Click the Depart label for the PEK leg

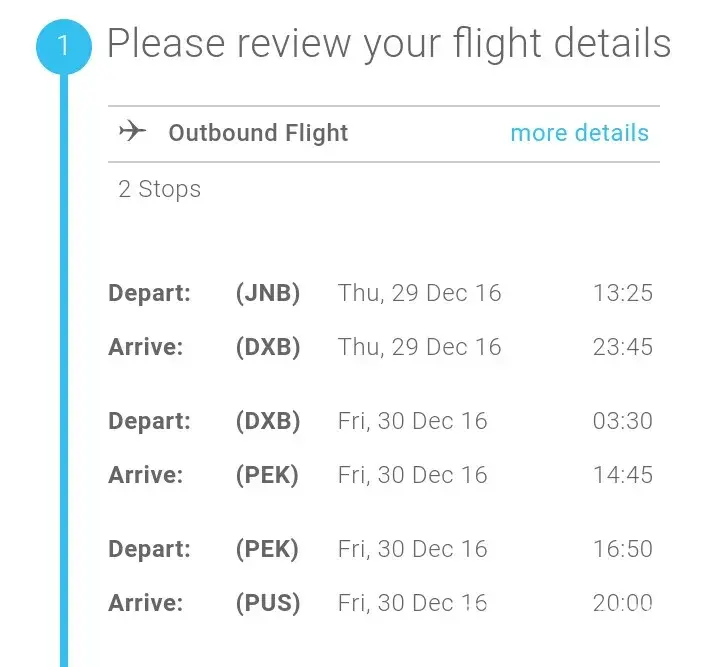[x=149, y=549]
